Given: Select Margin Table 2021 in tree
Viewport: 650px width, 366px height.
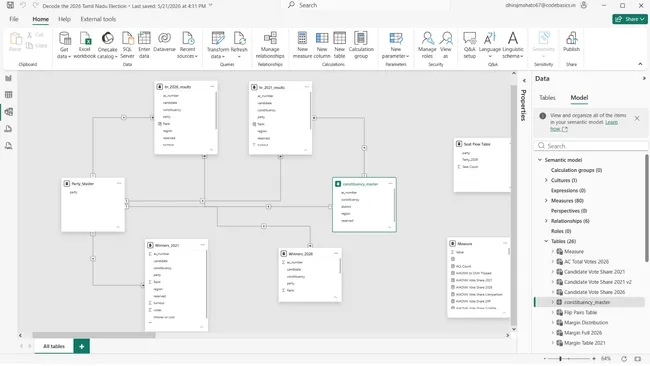Looking at the screenshot, I should [x=585, y=343].
